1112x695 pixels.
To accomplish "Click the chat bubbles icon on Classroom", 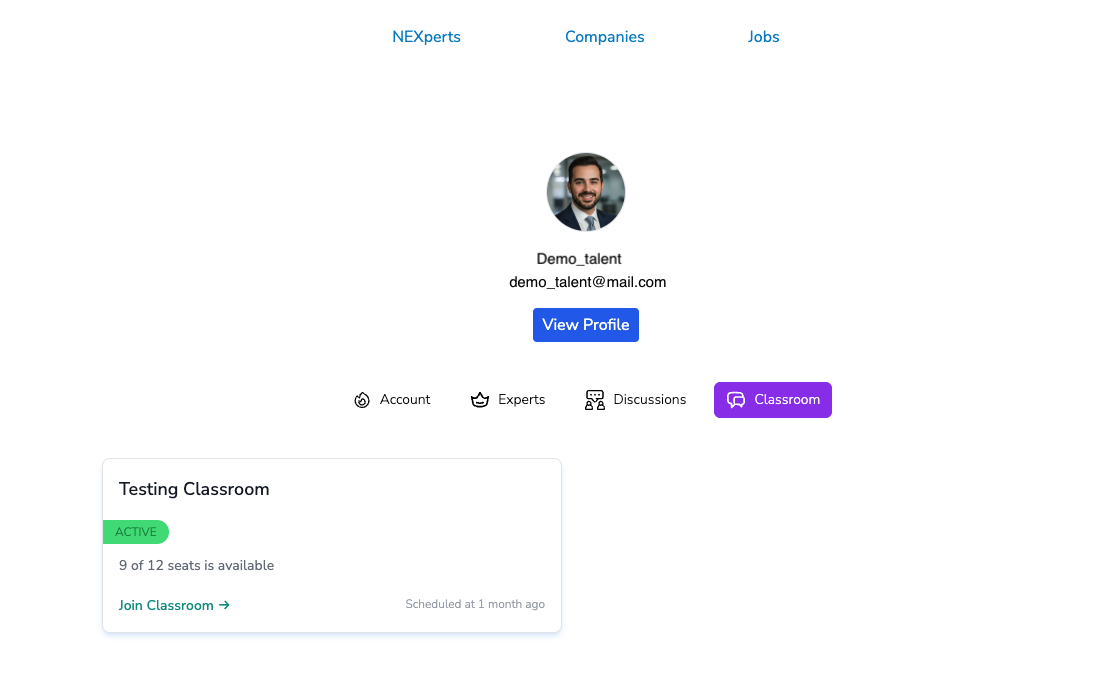I will 736,400.
